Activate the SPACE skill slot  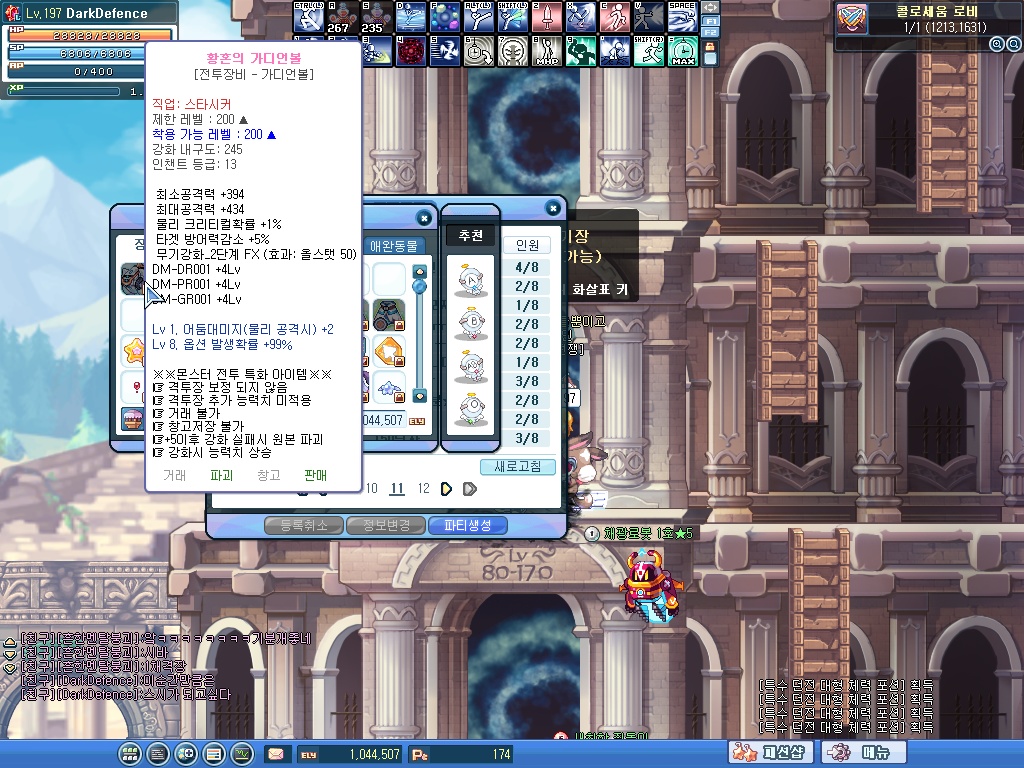point(682,17)
